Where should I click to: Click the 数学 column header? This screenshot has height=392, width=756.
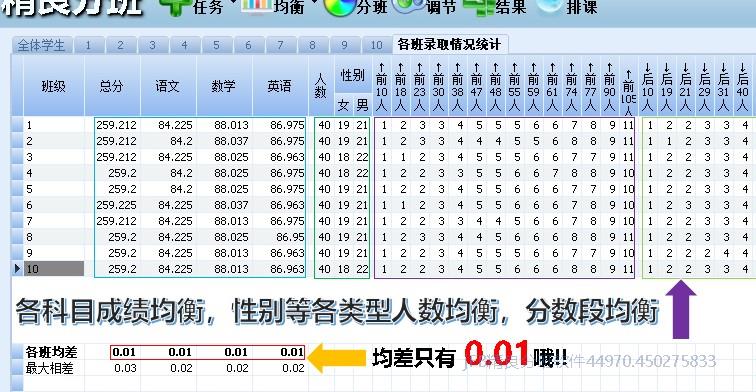point(224,86)
